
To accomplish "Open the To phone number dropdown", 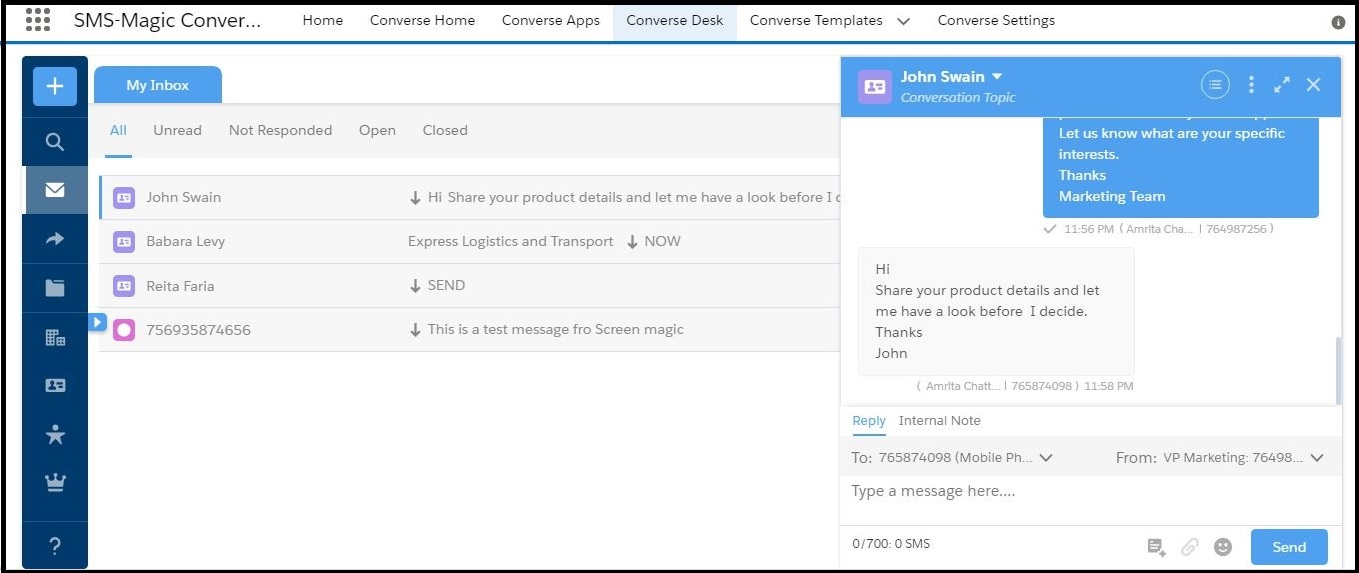I will (1046, 458).
